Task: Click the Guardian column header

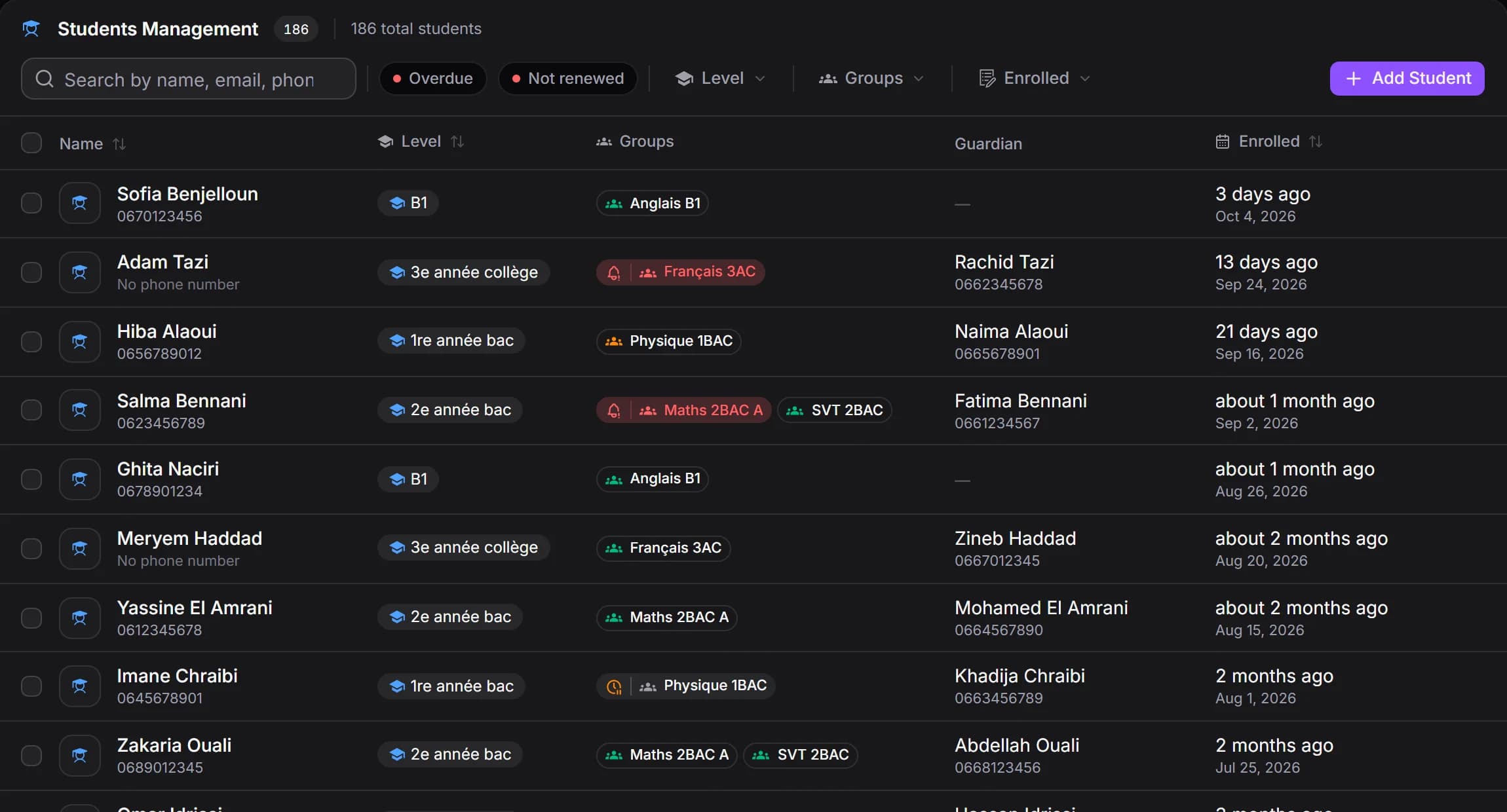Action: click(x=988, y=143)
